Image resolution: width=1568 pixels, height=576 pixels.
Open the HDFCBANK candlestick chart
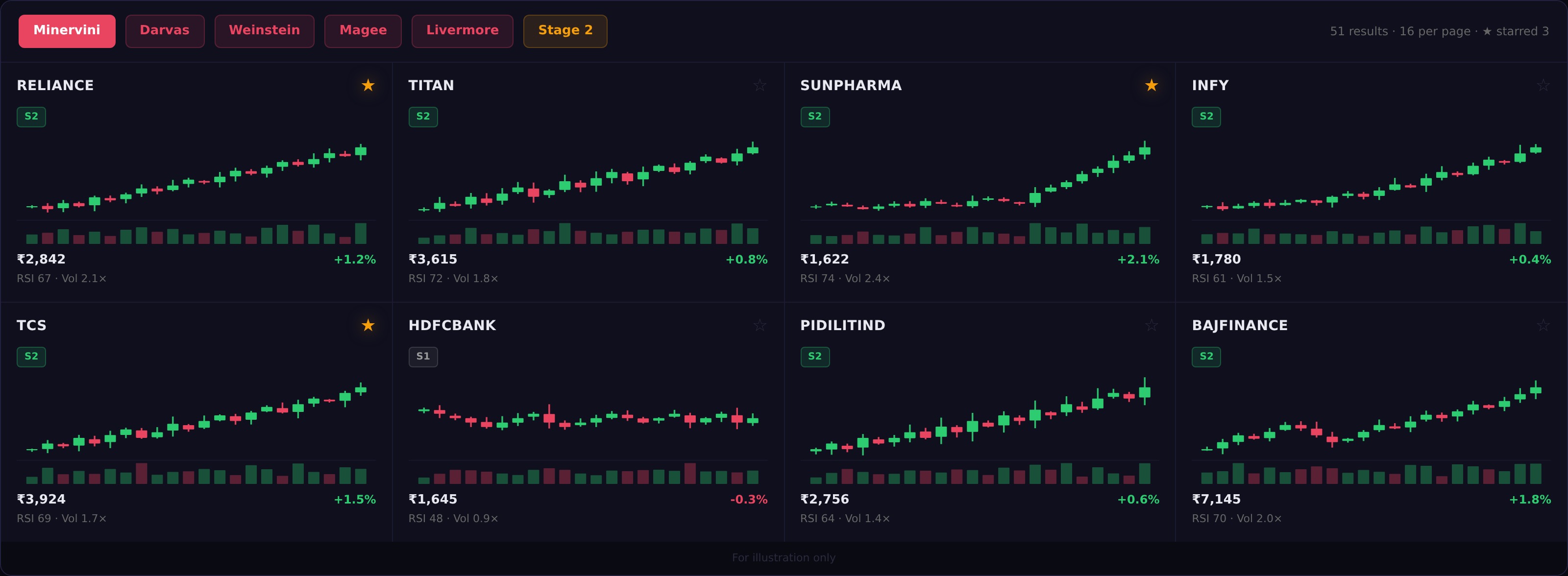coord(588,431)
